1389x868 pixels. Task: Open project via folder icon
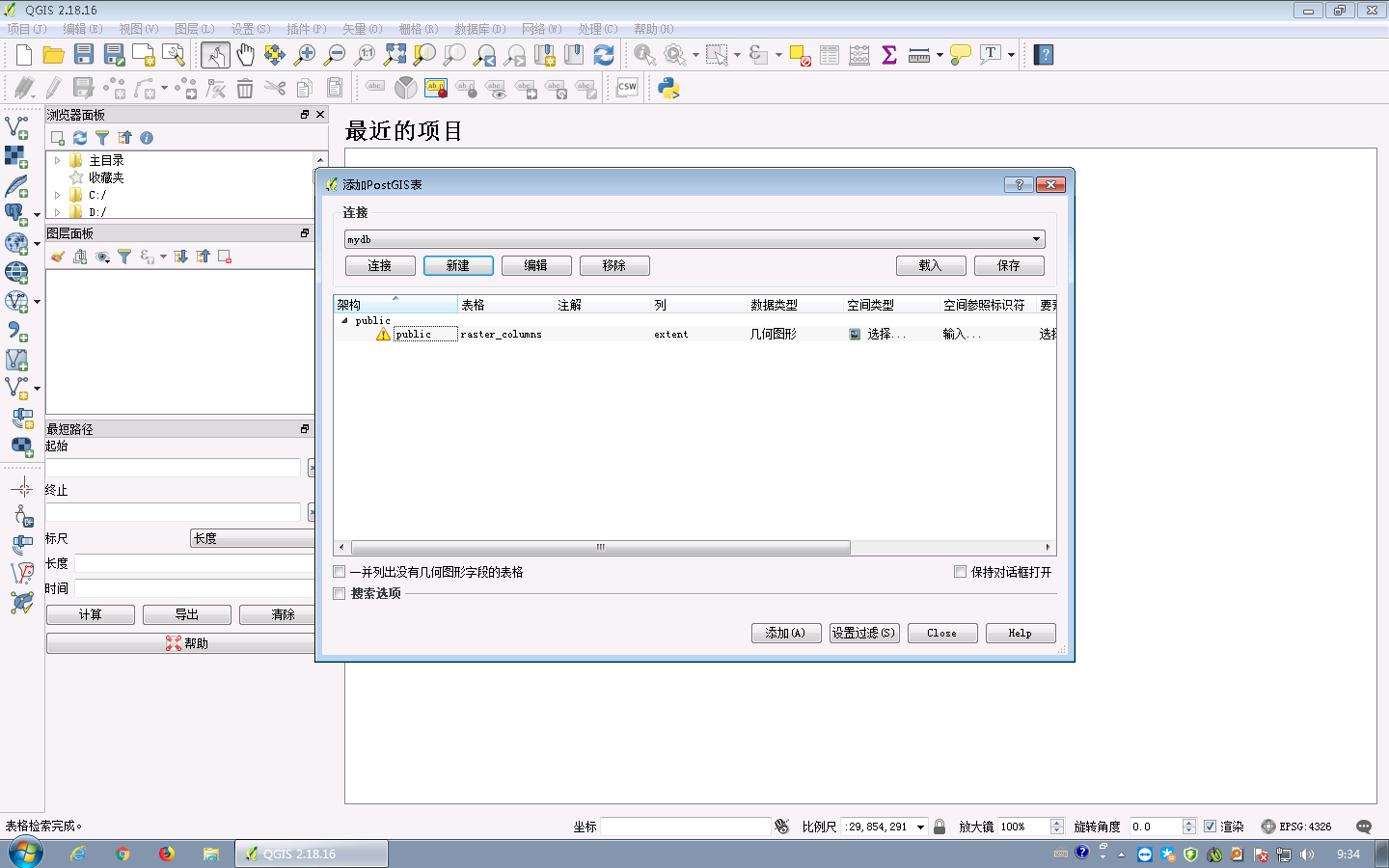54,55
